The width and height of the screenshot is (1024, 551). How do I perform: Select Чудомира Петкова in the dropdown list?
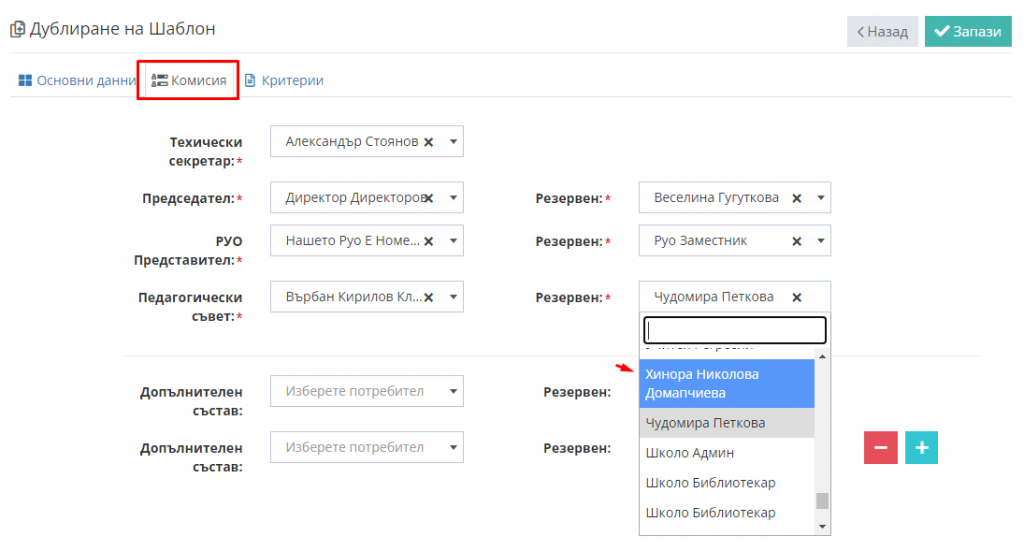pos(727,423)
